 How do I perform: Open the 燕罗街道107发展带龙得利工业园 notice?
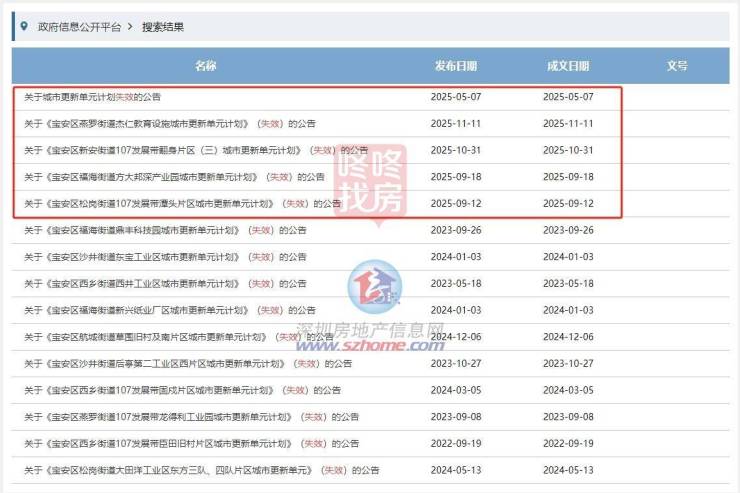(191, 417)
